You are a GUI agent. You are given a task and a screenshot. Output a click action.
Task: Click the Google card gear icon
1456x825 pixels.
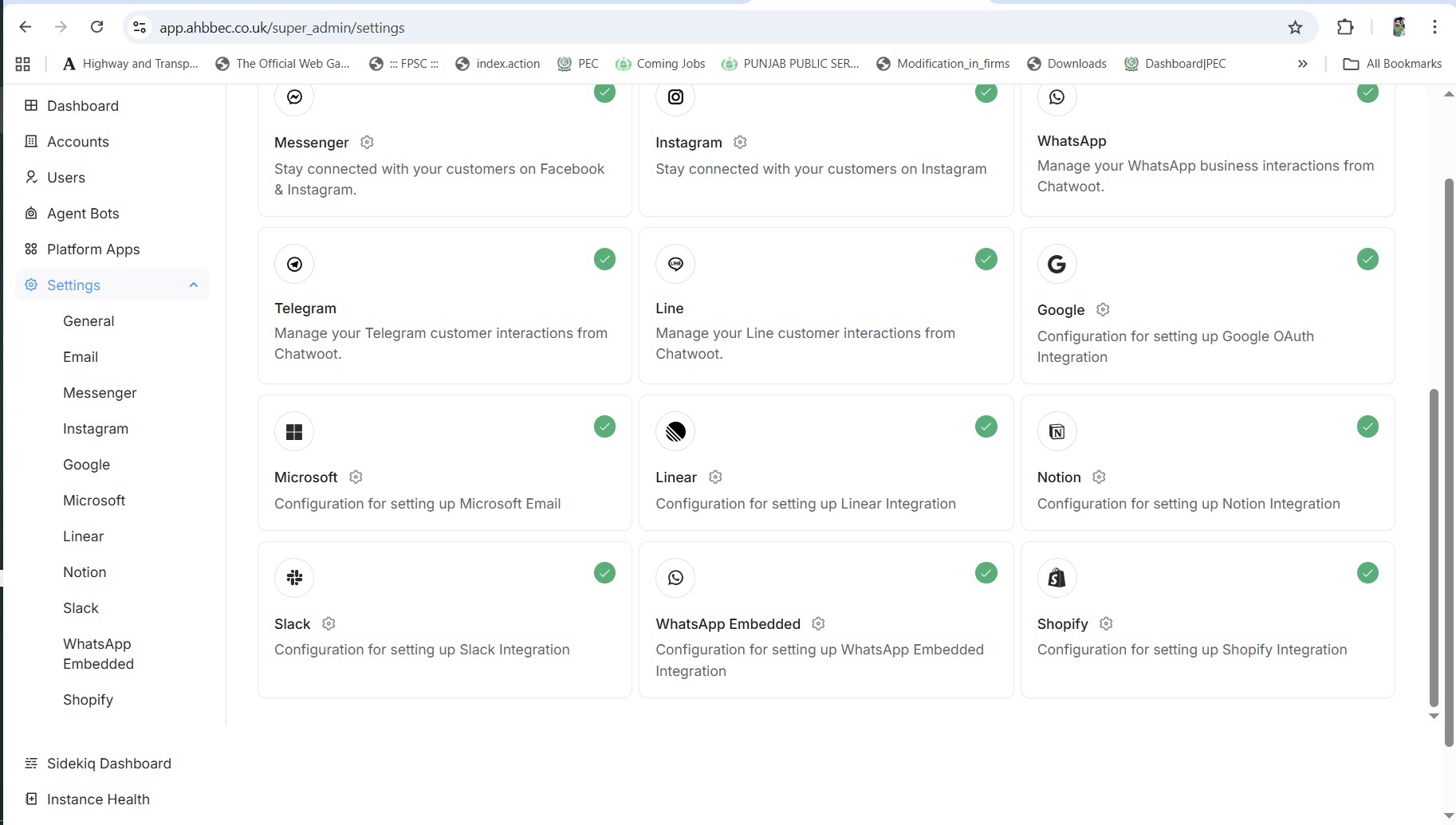coord(1103,309)
